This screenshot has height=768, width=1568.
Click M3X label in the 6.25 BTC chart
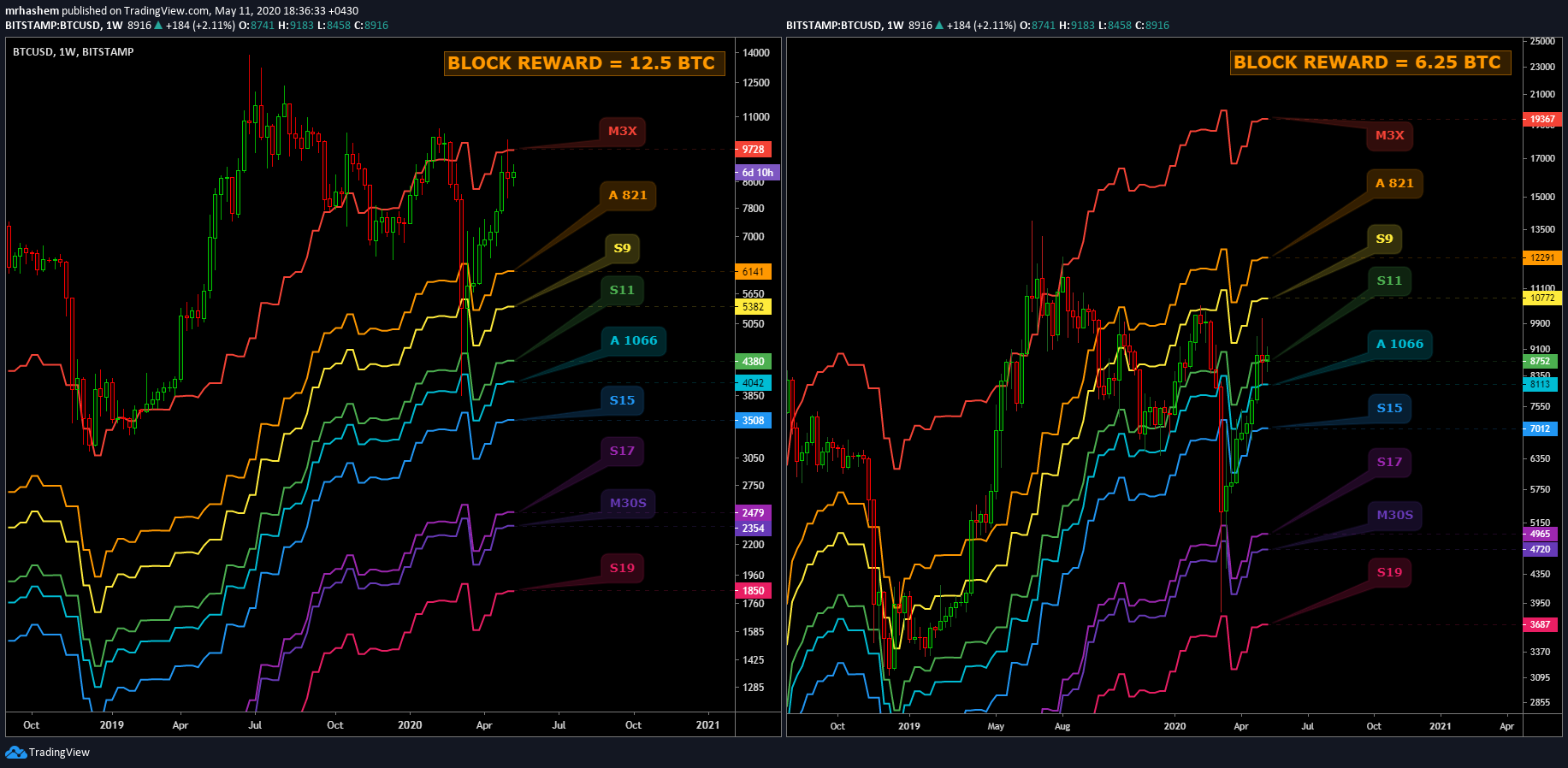(x=1390, y=135)
